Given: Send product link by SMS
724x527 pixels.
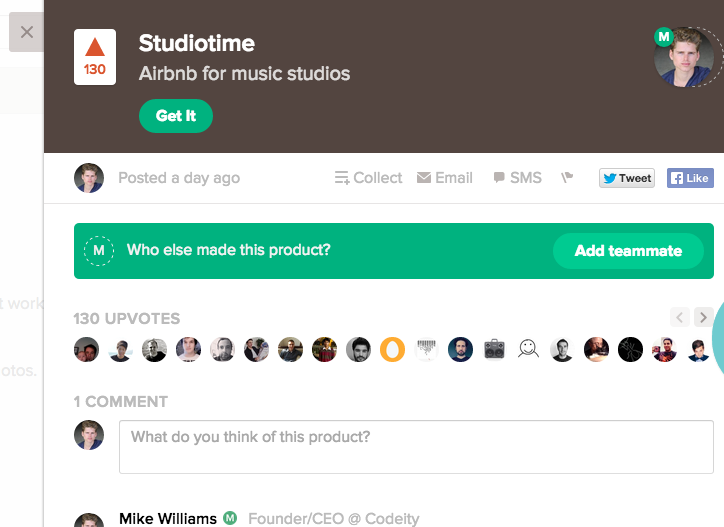Looking at the screenshot, I should coord(517,178).
